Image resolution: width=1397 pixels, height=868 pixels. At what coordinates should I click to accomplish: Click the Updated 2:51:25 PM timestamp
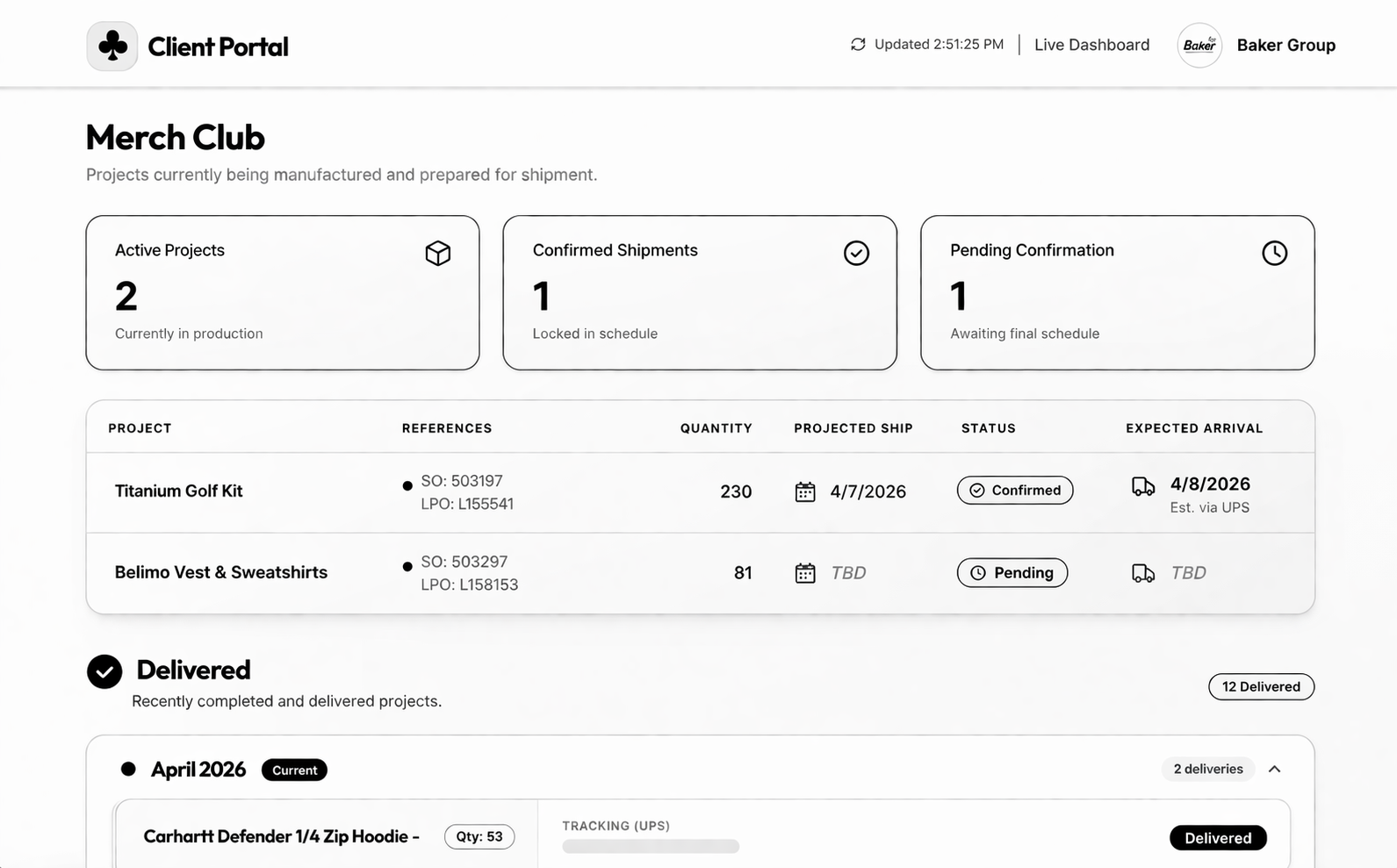(939, 45)
